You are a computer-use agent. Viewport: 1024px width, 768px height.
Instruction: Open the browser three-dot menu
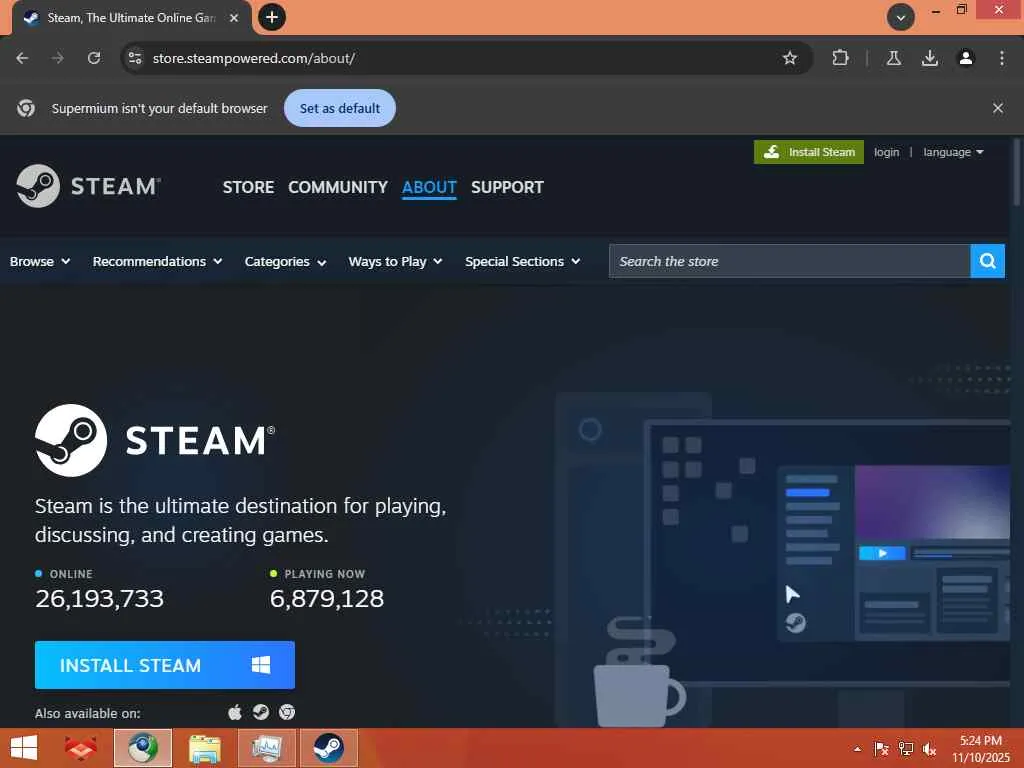click(1001, 58)
